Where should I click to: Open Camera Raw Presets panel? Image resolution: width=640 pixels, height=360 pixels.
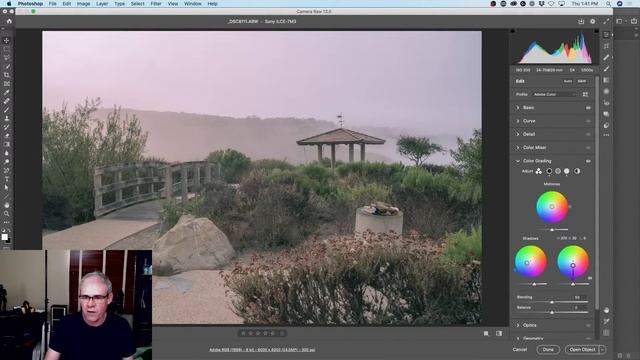607,125
